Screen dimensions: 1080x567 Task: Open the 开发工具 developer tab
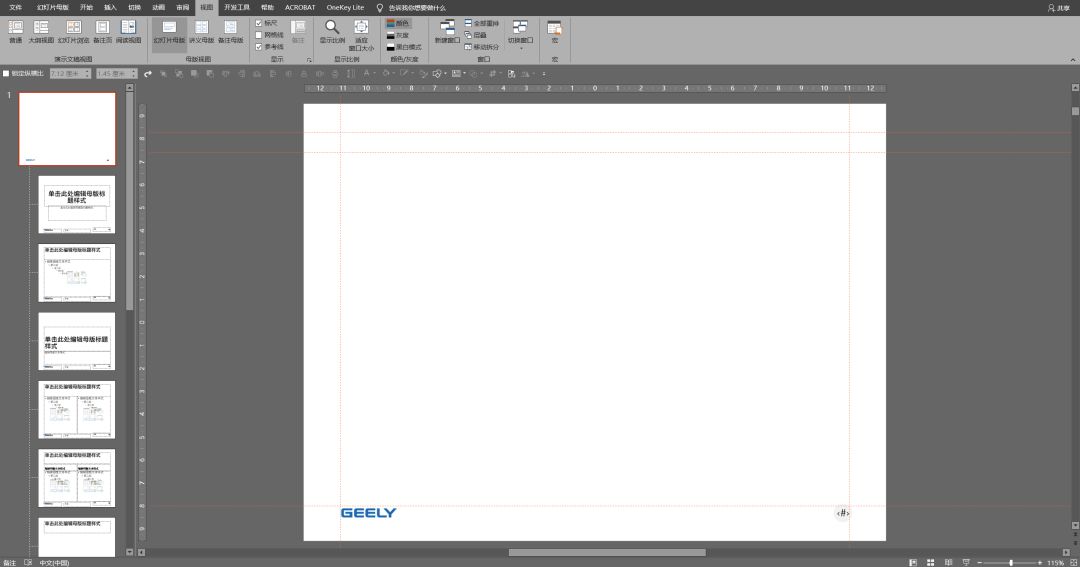pyautogui.click(x=236, y=7)
